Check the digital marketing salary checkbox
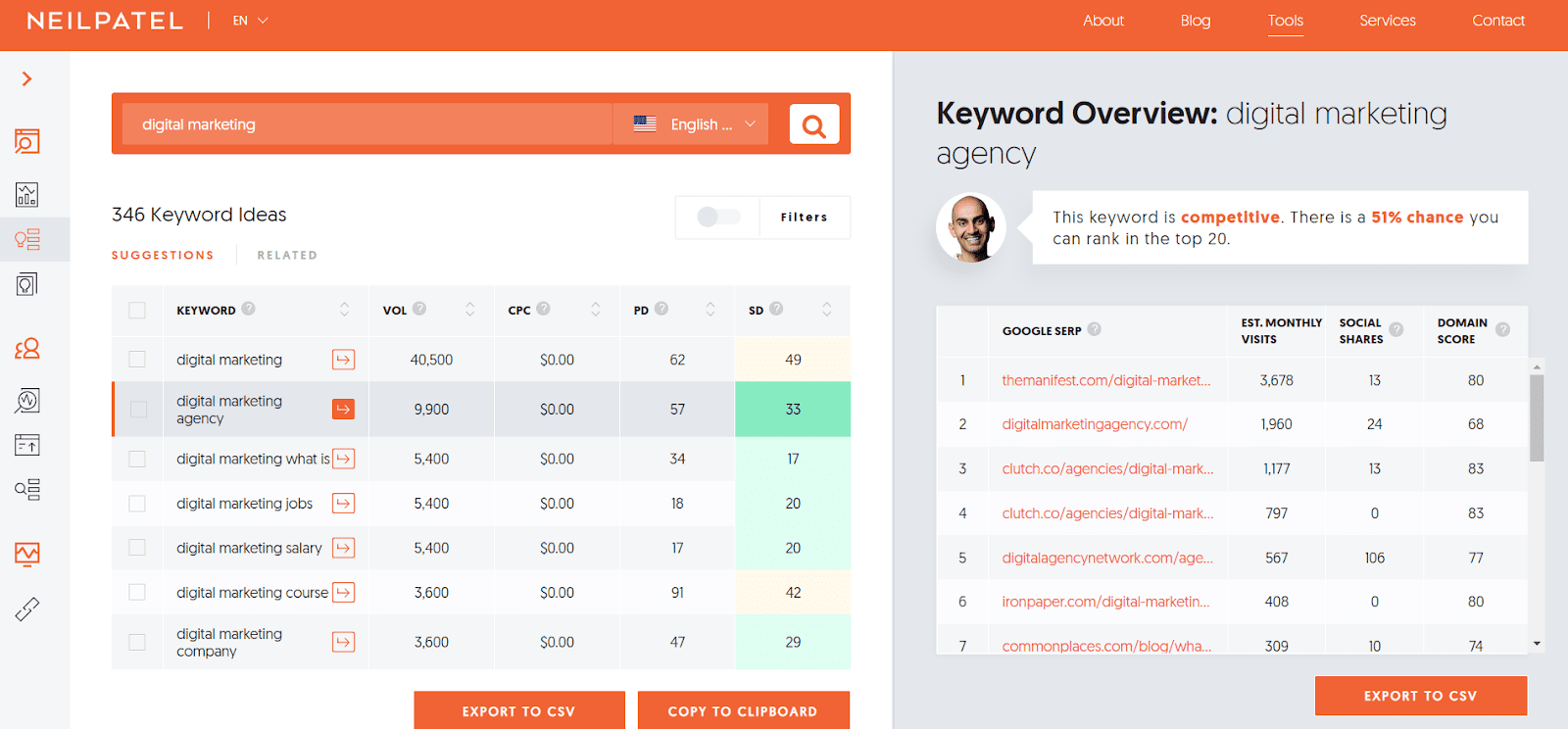 (137, 548)
